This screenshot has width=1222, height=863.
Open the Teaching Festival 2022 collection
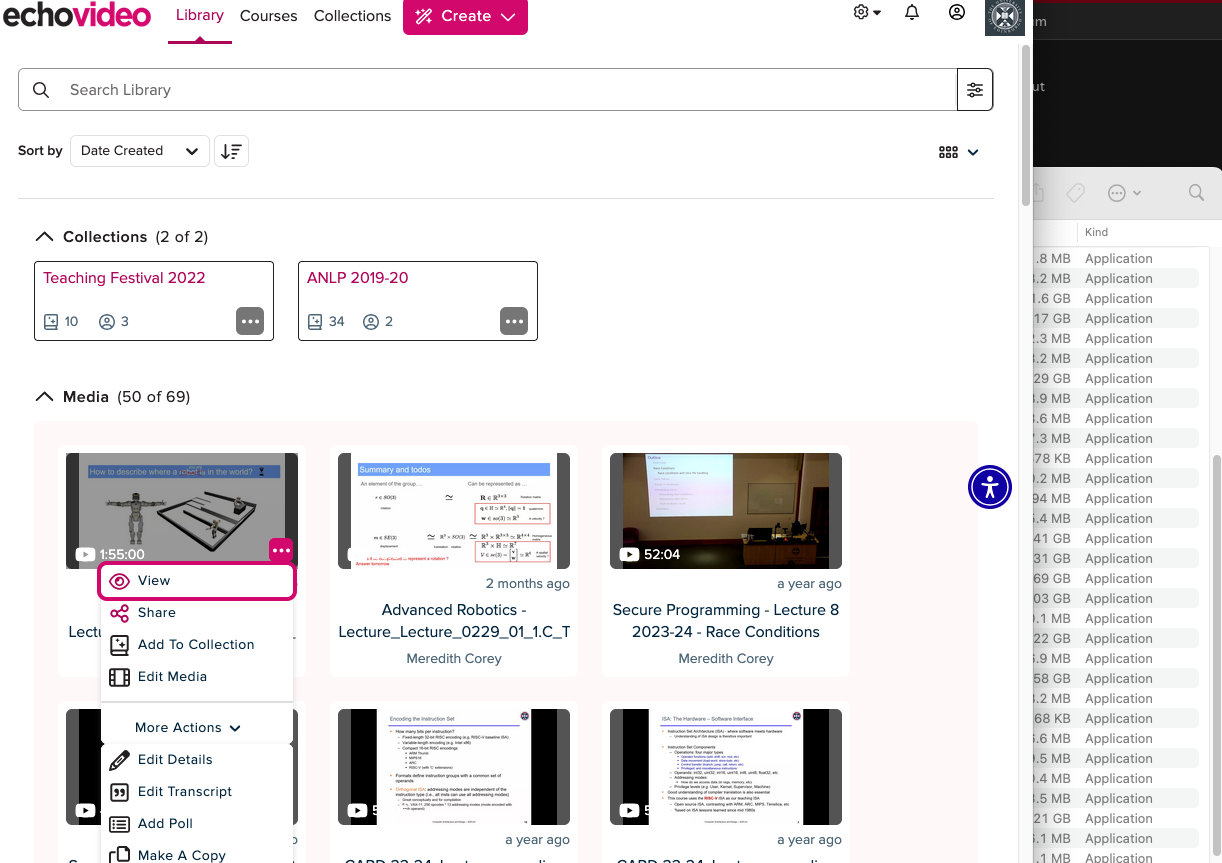tap(124, 278)
